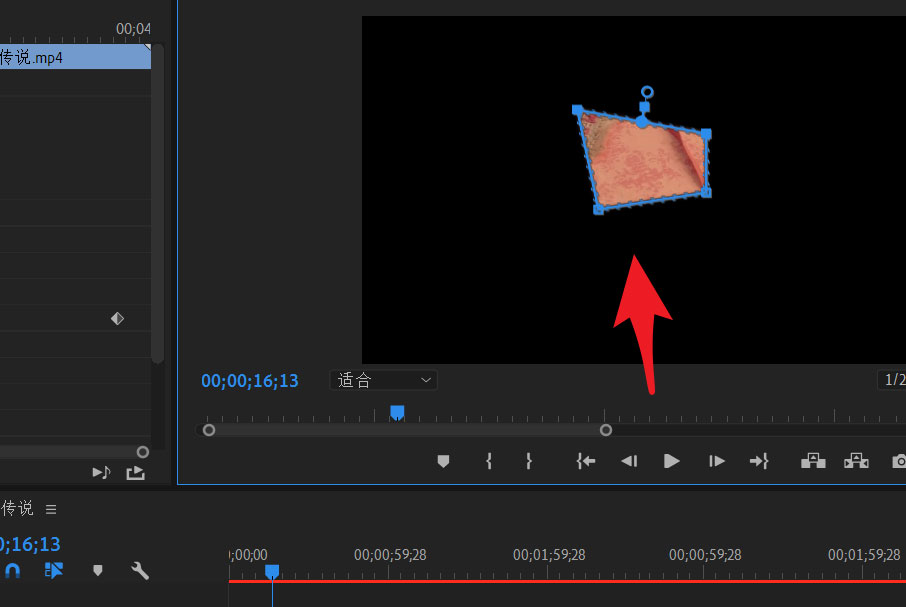906x607 pixels.
Task: Step back one frame
Action: click(x=629, y=461)
